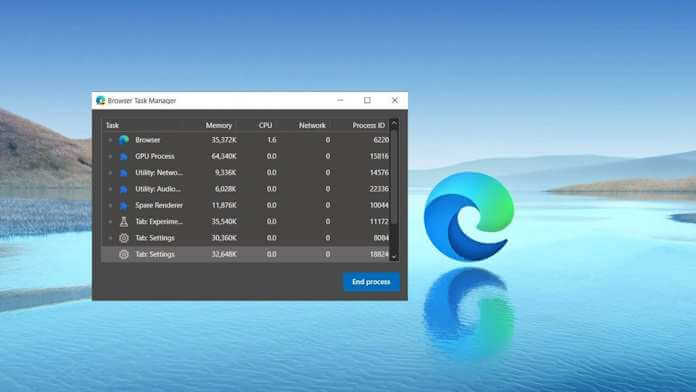The image size is (696, 392).
Task: Click the flask icon of Tab: Experiments
Action: 124,222
